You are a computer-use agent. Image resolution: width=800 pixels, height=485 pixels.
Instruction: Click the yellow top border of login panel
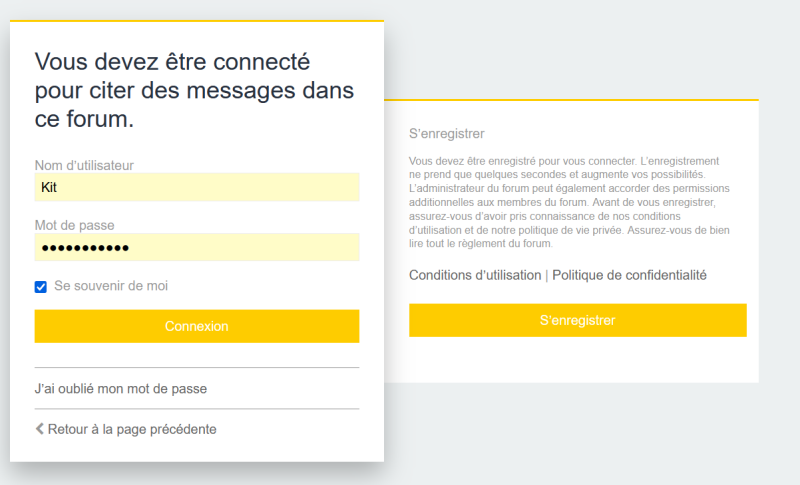tap(197, 20)
